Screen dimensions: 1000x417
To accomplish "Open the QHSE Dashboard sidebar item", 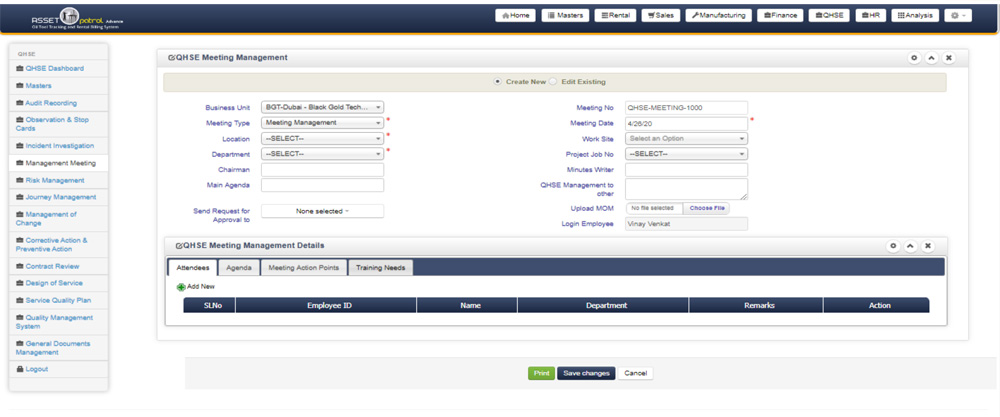I will (54, 68).
